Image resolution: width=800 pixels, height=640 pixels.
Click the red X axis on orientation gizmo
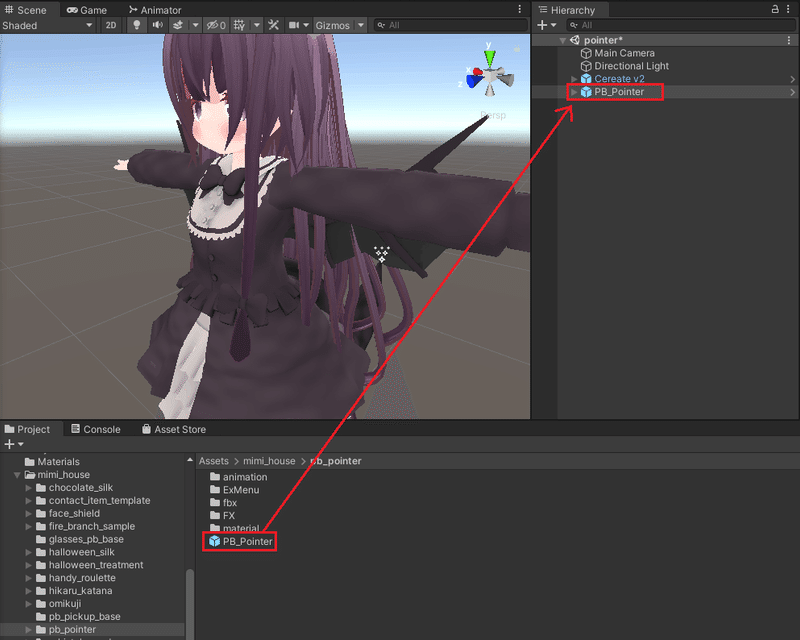pos(477,72)
